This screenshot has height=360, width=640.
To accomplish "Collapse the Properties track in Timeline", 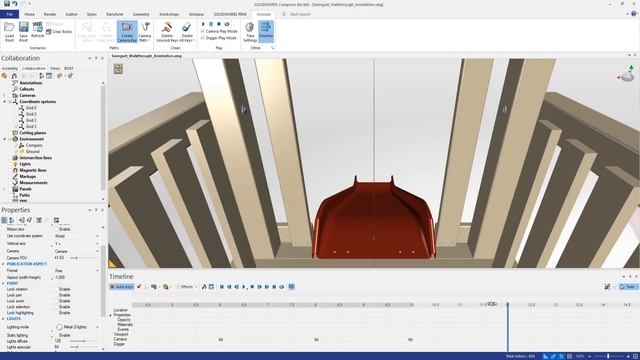I will click(x=110, y=316).
